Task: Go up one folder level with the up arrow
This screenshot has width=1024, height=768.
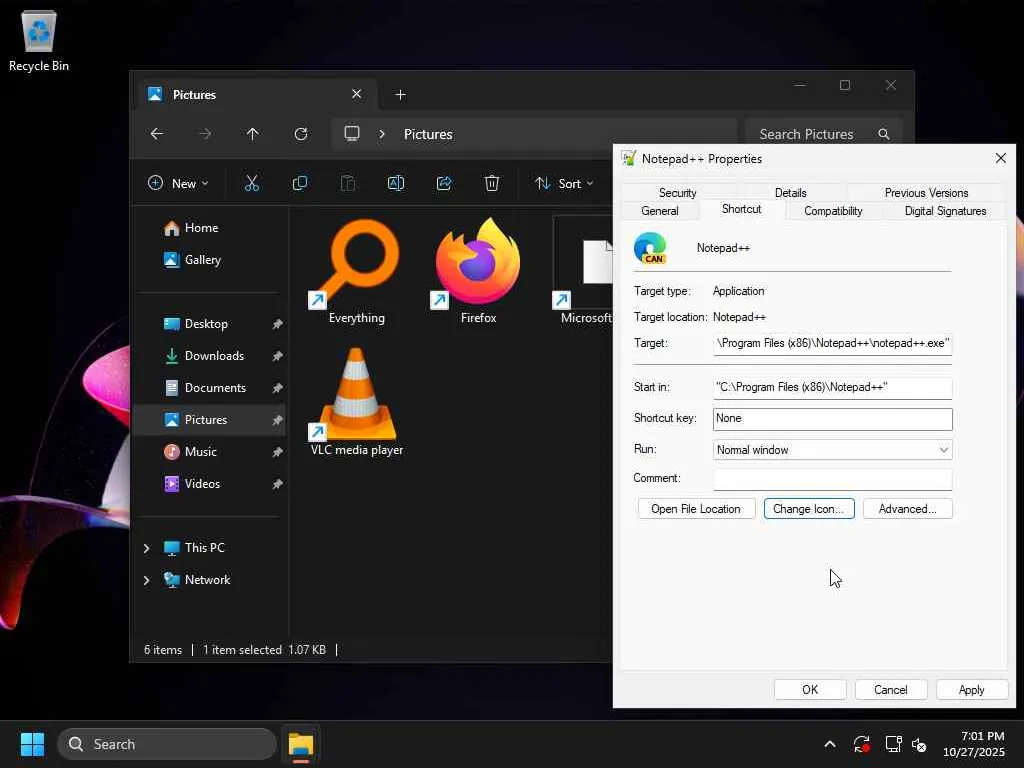Action: click(x=253, y=134)
